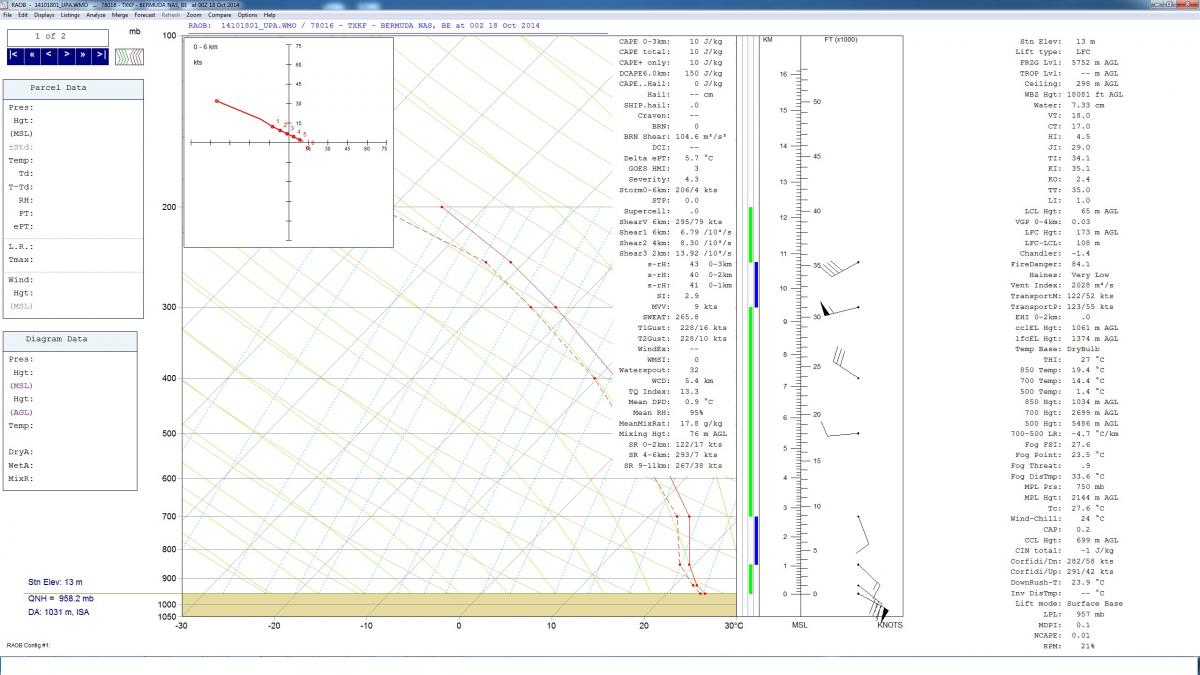Image resolution: width=1200 pixels, height=675 pixels.
Task: Click the MSL label below height scale
Action: click(x=800, y=625)
